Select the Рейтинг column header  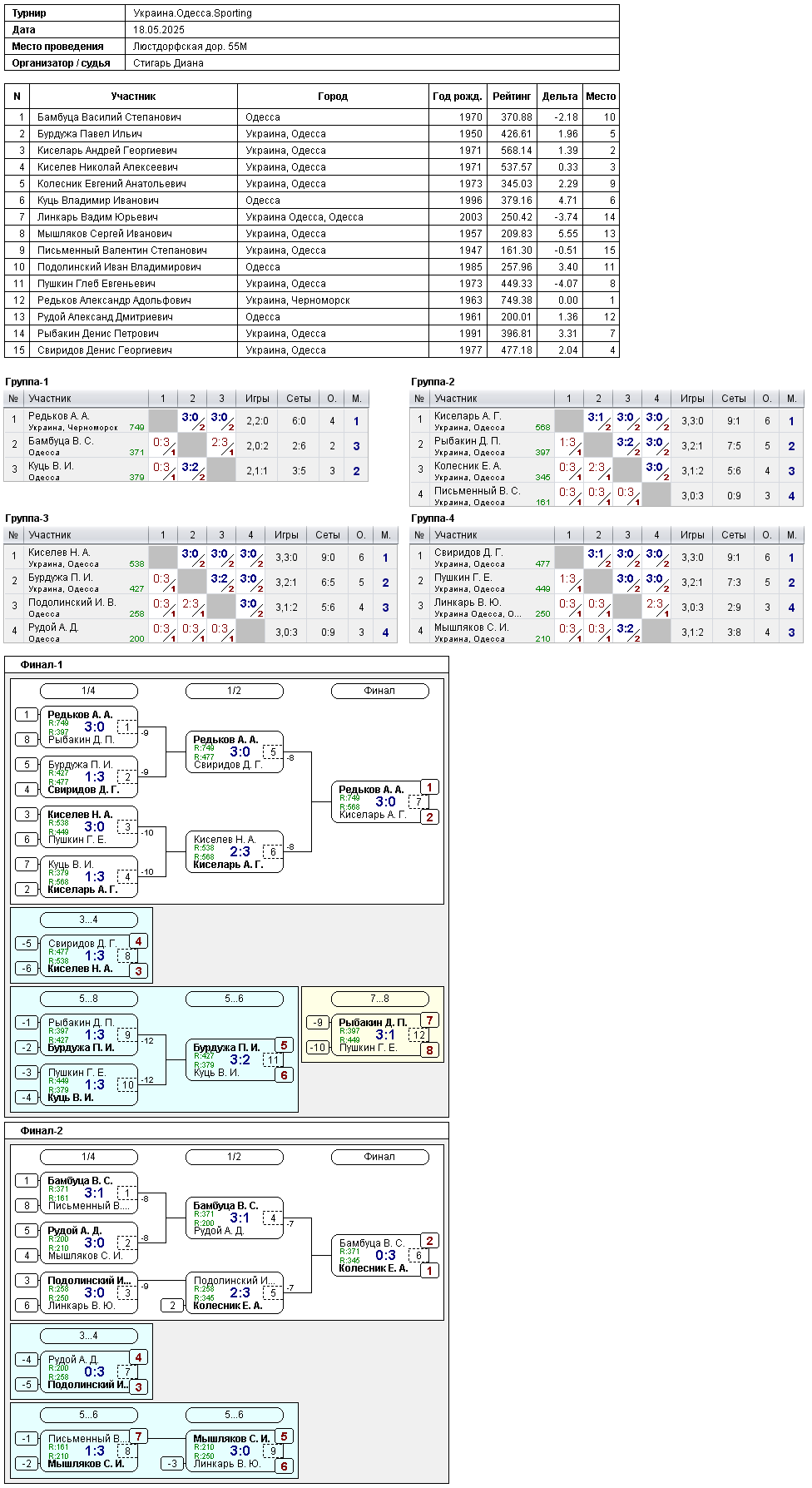click(x=512, y=97)
